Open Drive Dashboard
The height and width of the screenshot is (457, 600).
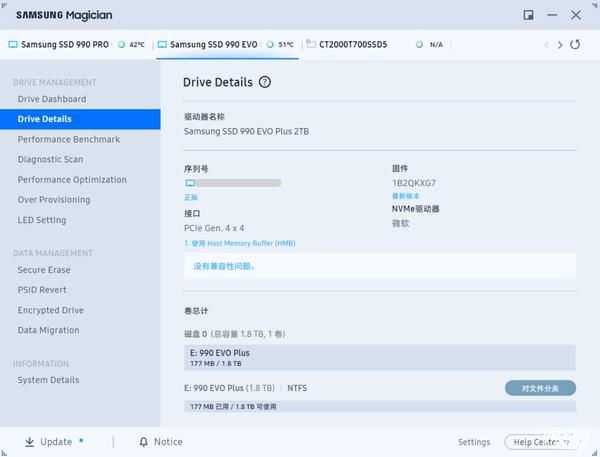click(x=52, y=99)
